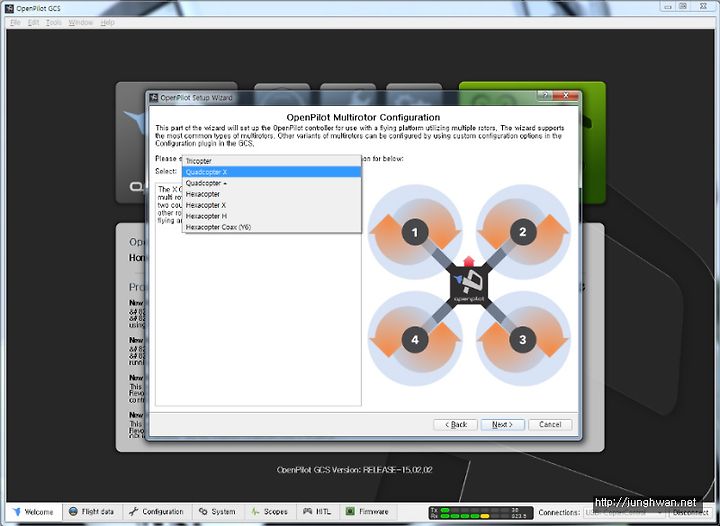The image size is (720, 526).
Task: Go to the next wizard page
Action: point(502,425)
